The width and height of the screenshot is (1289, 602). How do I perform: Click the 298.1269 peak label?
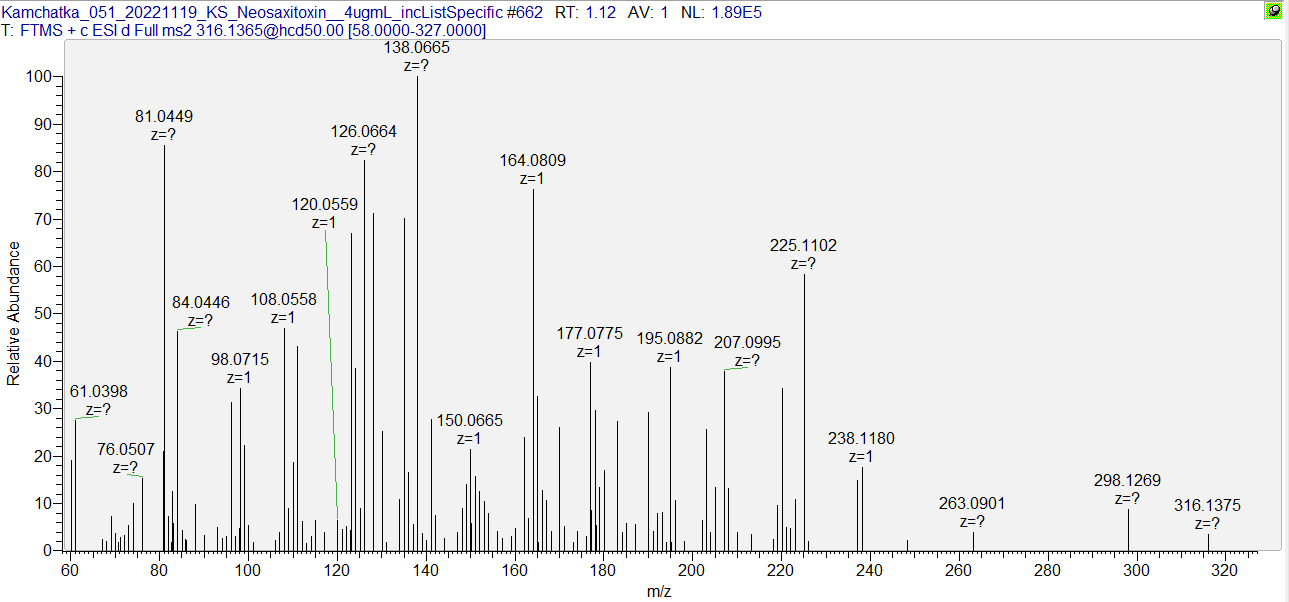point(1127,481)
